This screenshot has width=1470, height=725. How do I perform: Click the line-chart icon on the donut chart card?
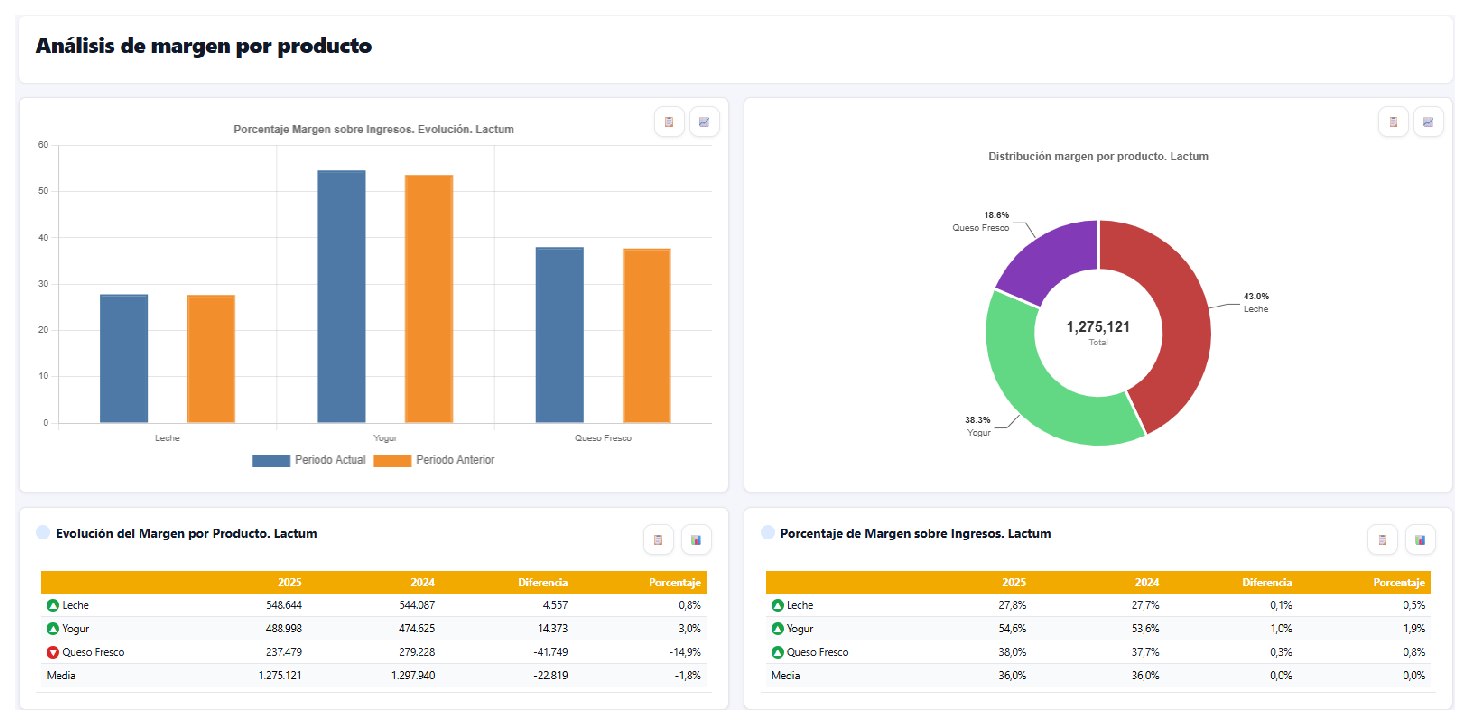[x=1428, y=122]
